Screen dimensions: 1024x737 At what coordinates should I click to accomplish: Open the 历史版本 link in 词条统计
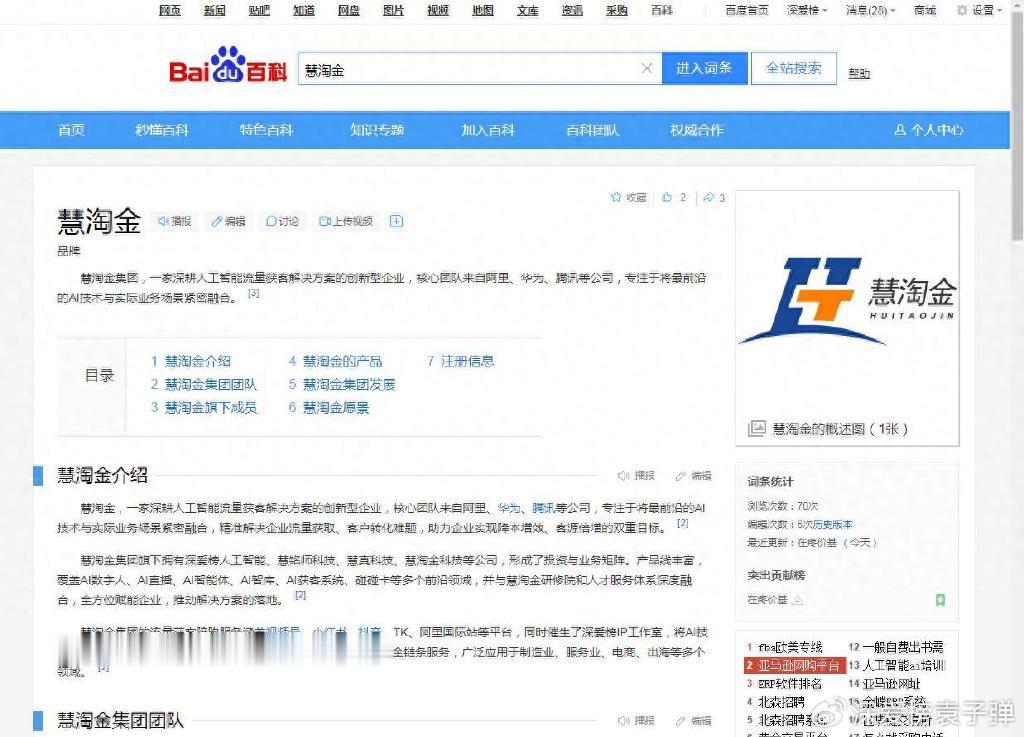[832, 524]
